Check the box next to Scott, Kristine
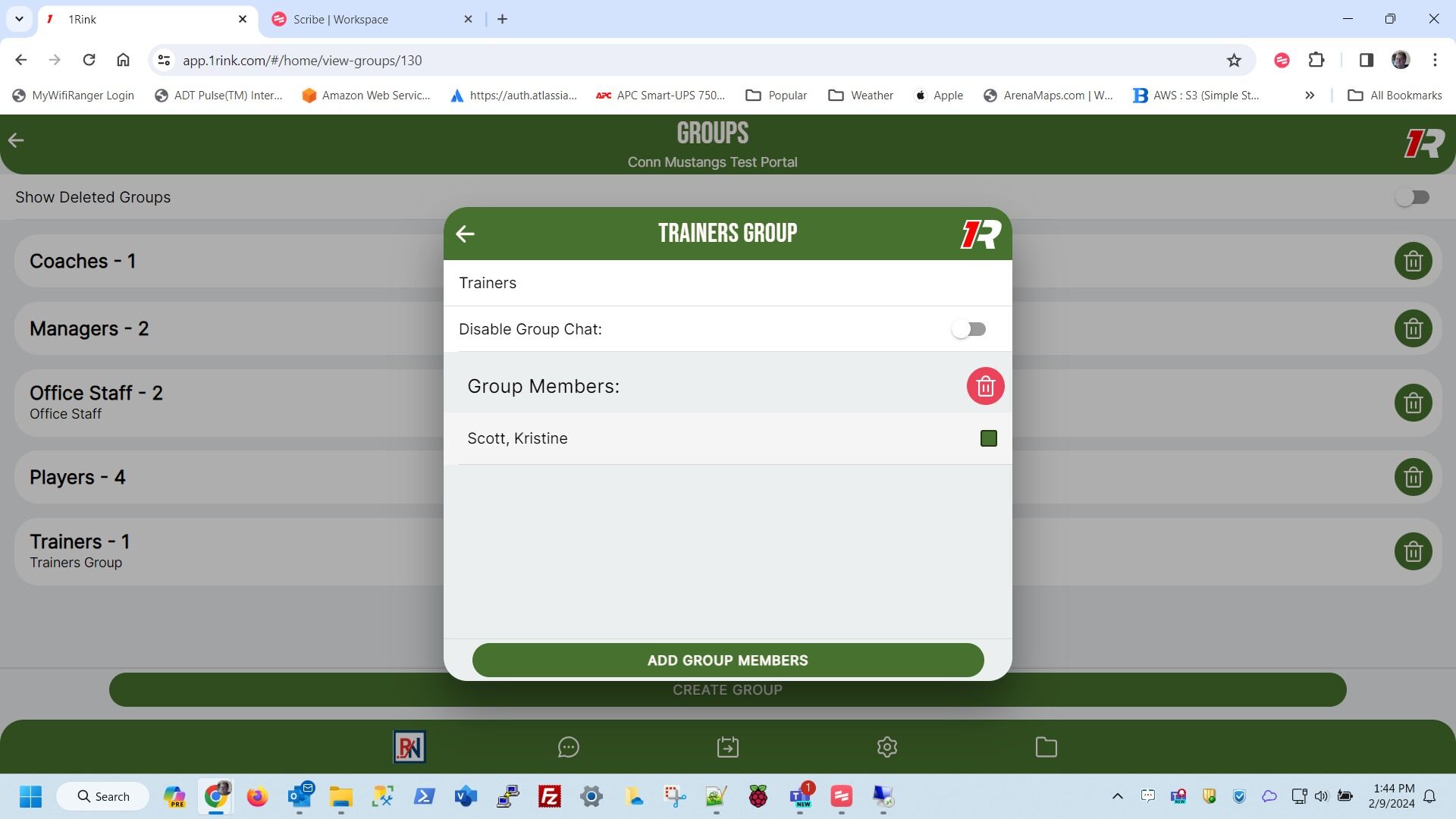This screenshot has width=1456, height=819. tap(988, 438)
